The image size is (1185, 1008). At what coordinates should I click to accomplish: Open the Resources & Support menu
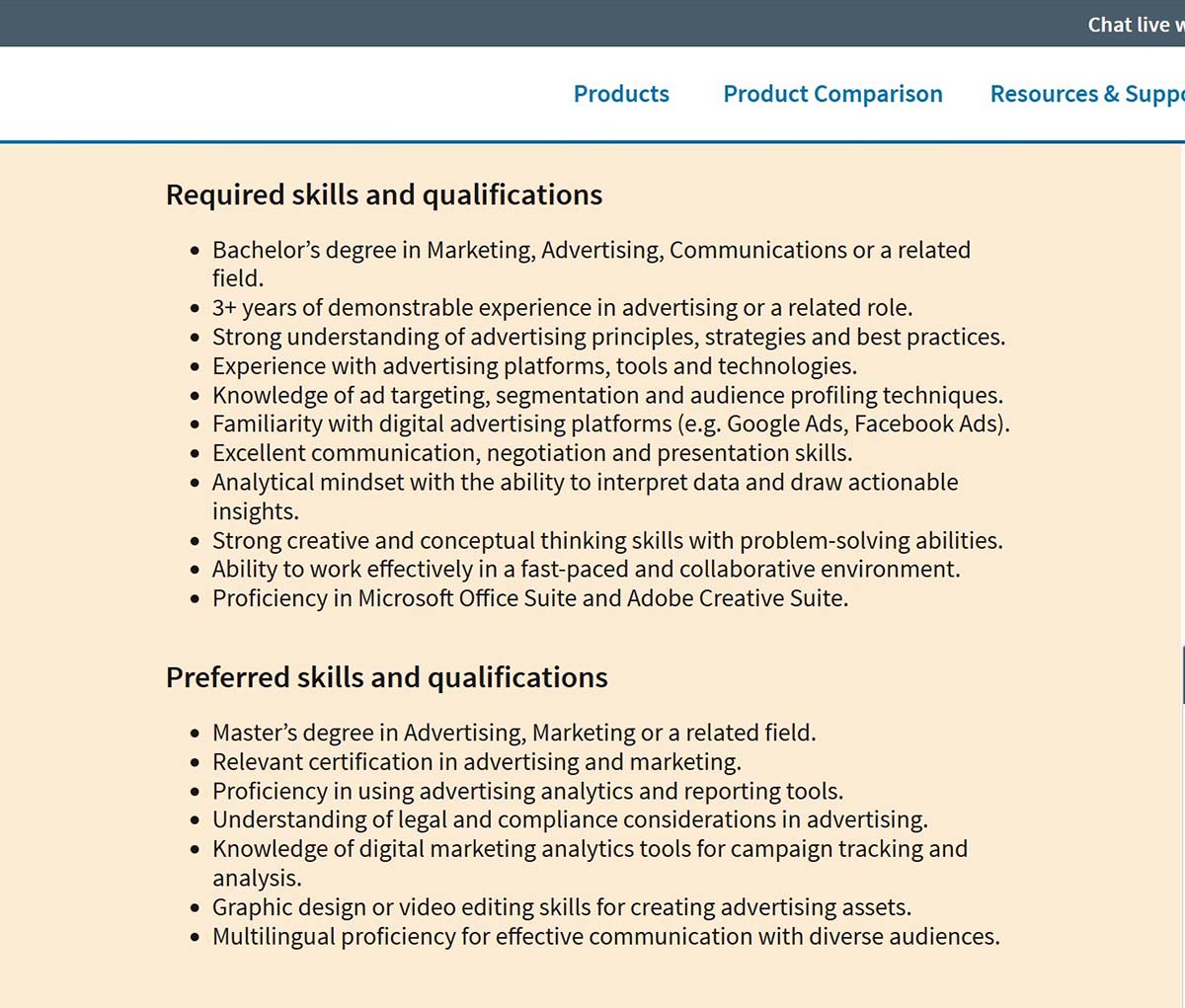[1086, 94]
